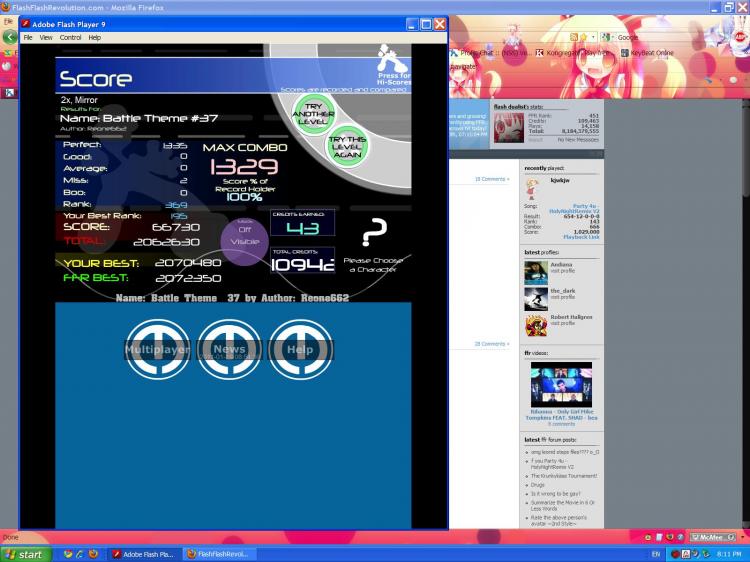Toggle the purple Off Visible mode circle
Screen dimensions: 750x562
(x=244, y=242)
